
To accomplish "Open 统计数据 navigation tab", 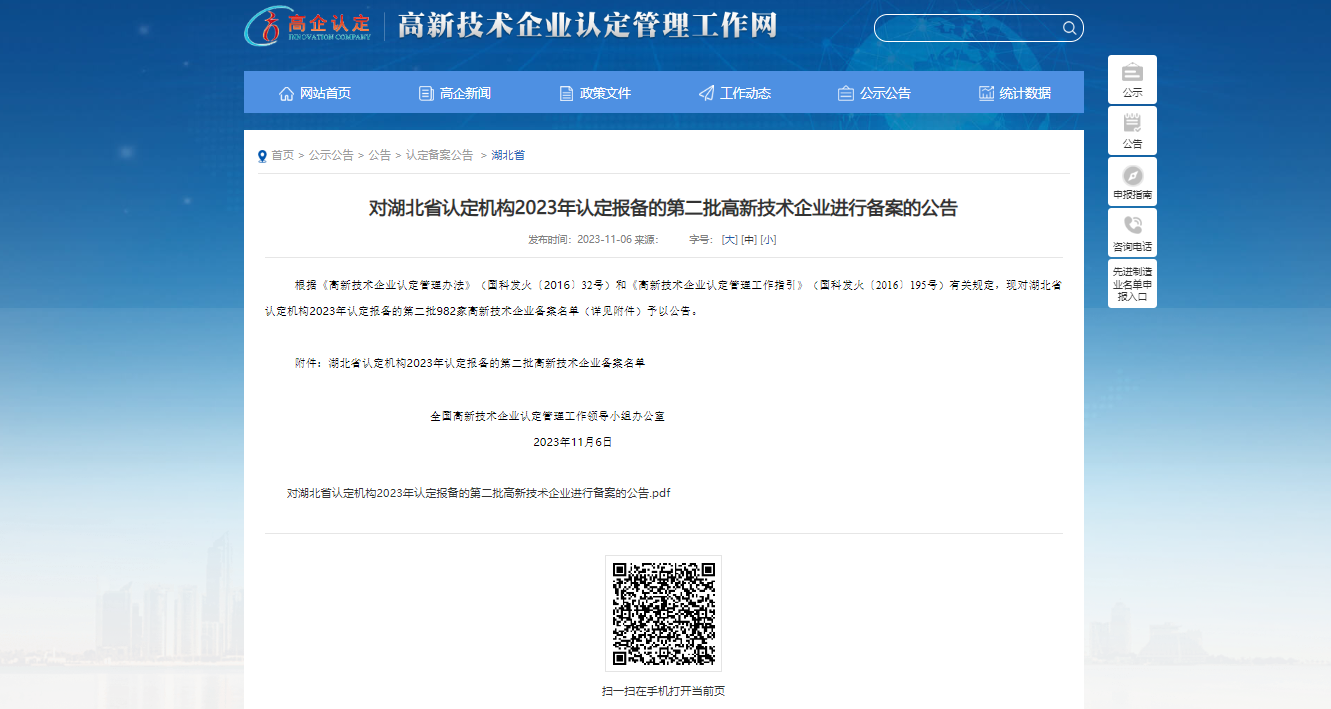I will [x=1014, y=93].
